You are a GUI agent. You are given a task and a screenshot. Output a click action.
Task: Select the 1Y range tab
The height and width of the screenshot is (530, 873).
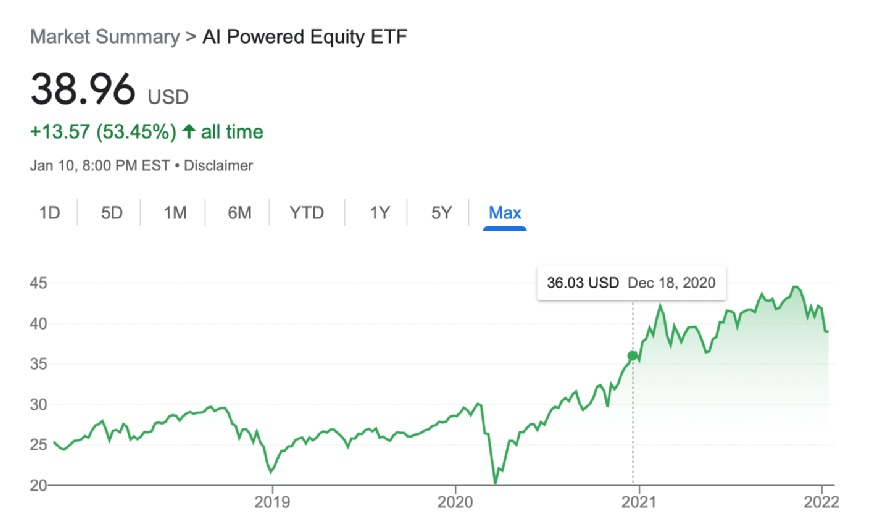click(380, 212)
